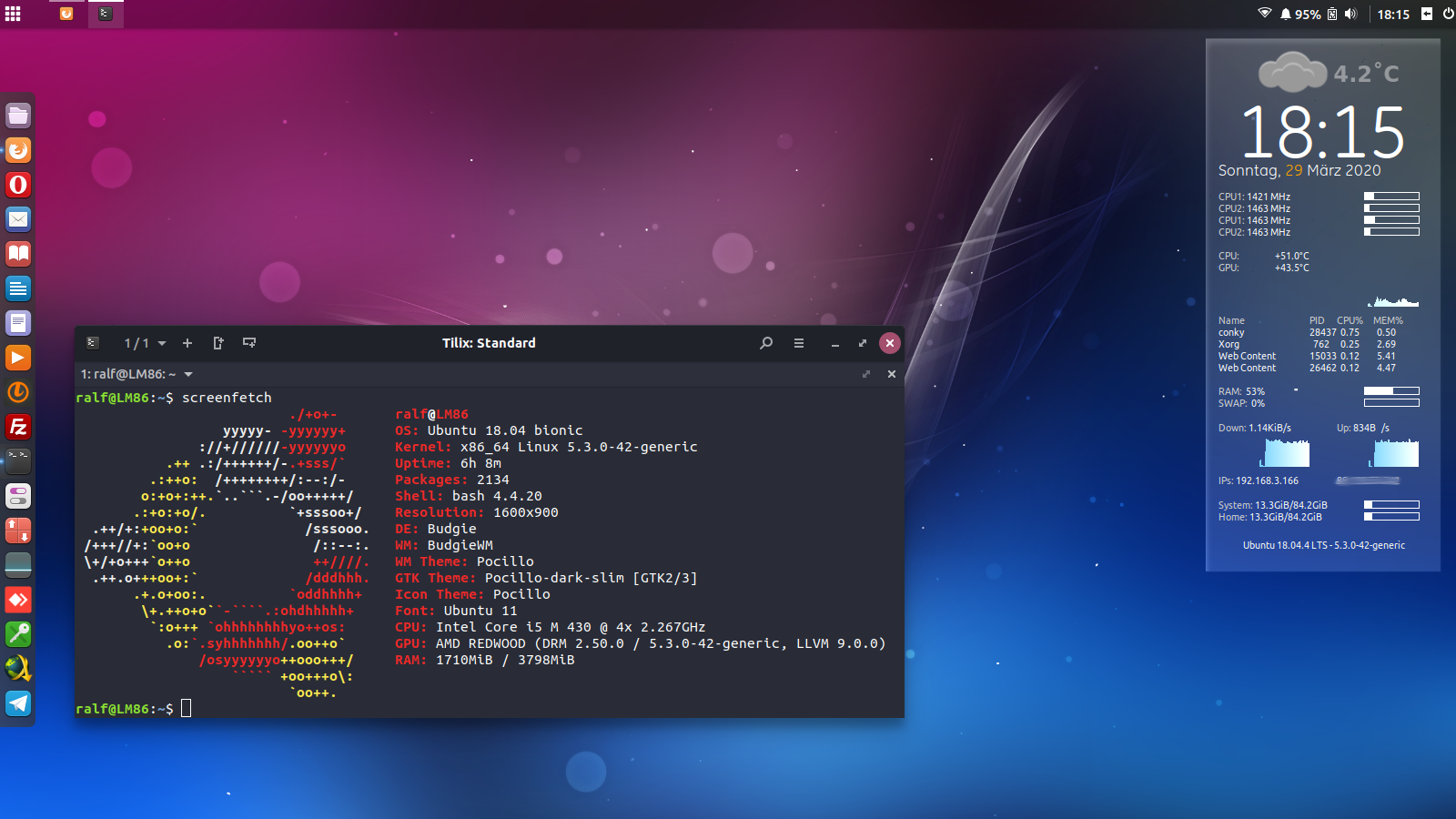Switch to Firefox in the top panel
1456x819 pixels.
click(66, 14)
